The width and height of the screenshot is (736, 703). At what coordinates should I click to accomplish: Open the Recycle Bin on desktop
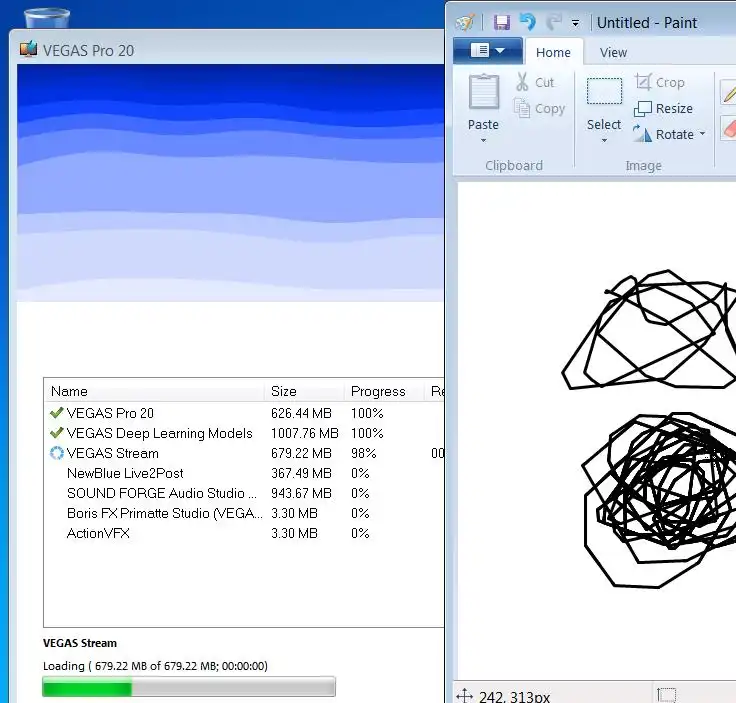point(47,18)
